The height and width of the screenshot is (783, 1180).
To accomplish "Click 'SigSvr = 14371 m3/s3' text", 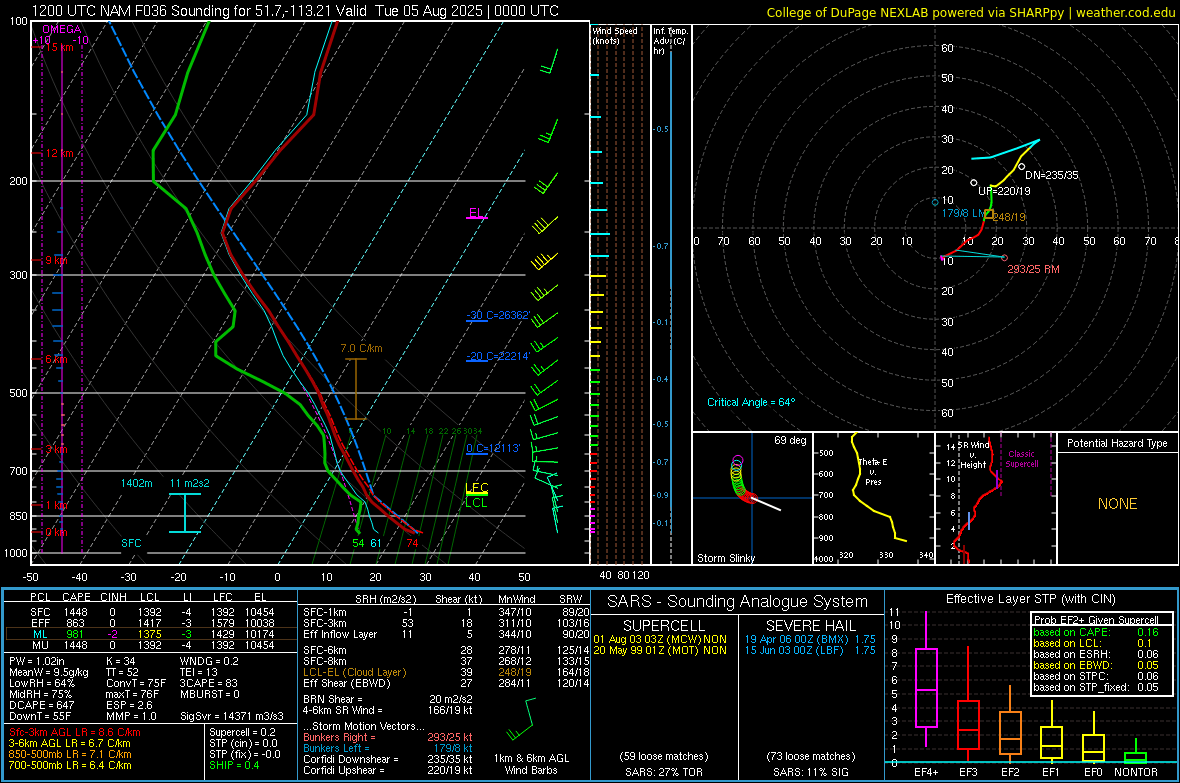I will (232, 716).
